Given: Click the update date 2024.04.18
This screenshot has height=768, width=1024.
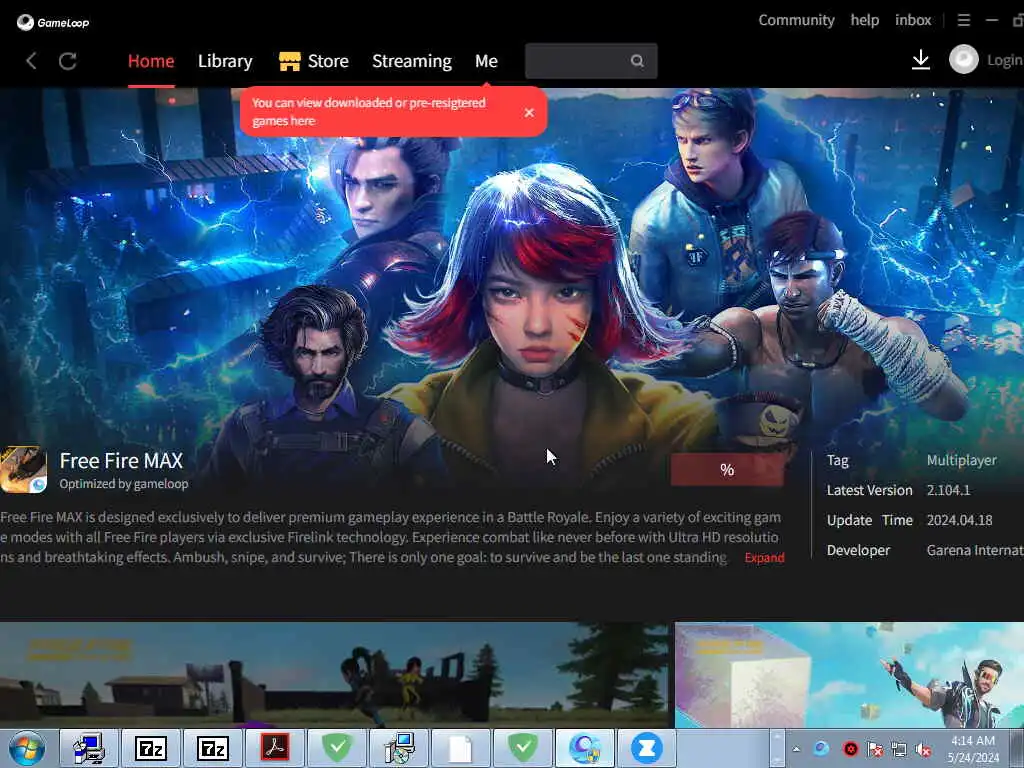Looking at the screenshot, I should (959, 520).
